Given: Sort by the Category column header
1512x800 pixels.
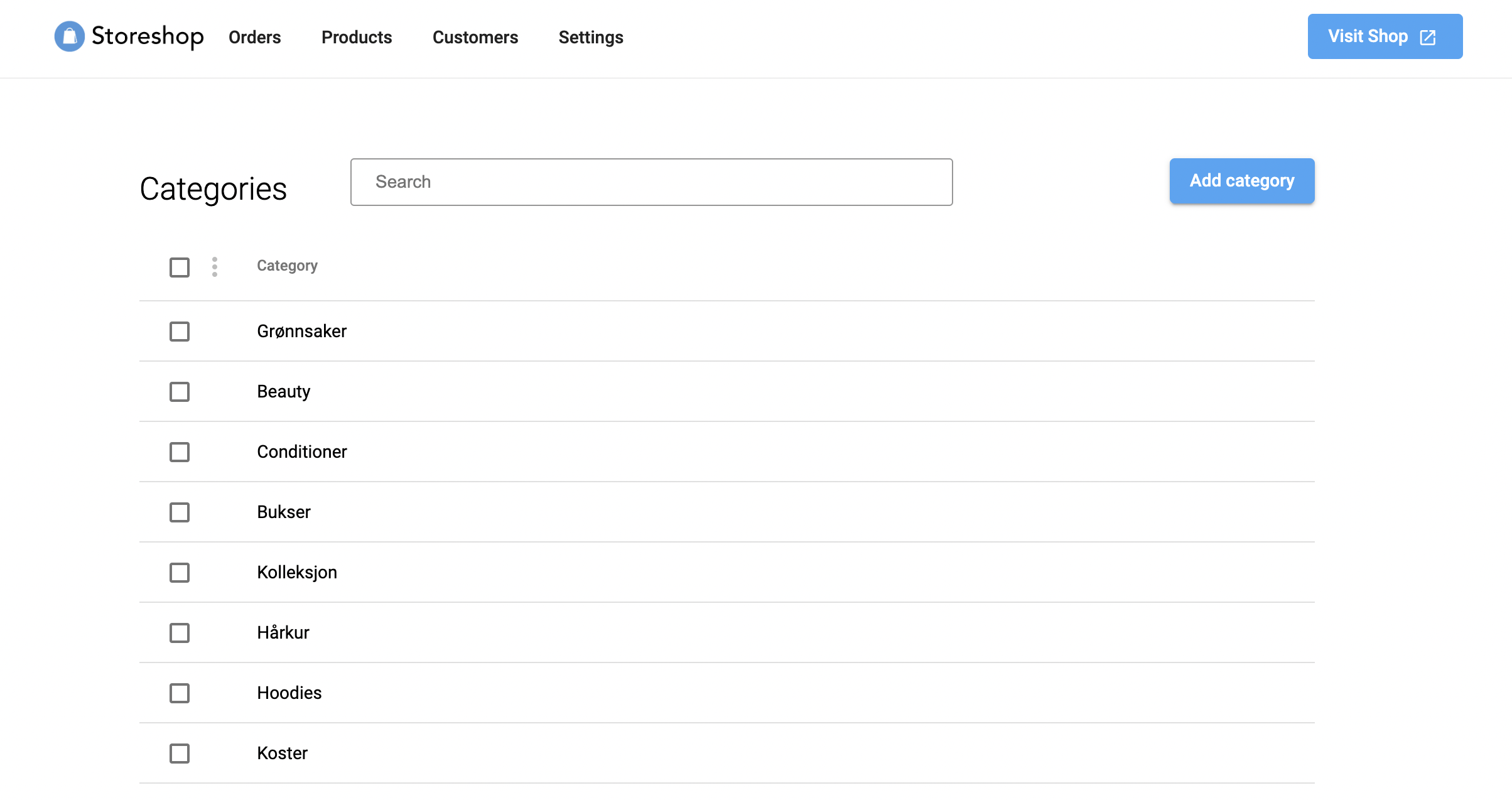Looking at the screenshot, I should (x=287, y=266).
